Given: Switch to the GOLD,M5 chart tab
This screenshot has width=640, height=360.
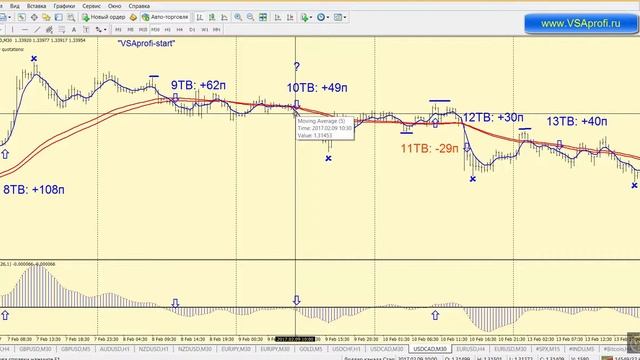Looking at the screenshot, I should 311,349.
